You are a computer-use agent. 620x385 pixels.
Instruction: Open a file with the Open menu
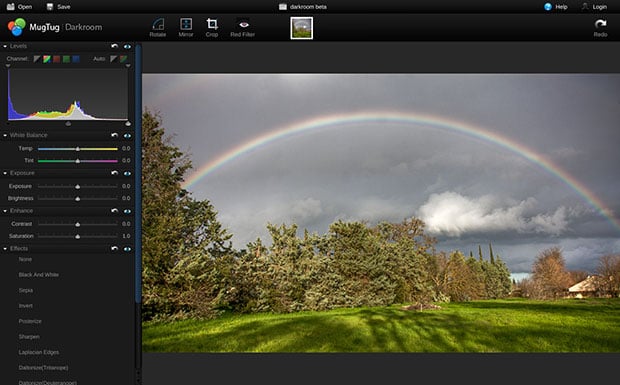point(19,7)
